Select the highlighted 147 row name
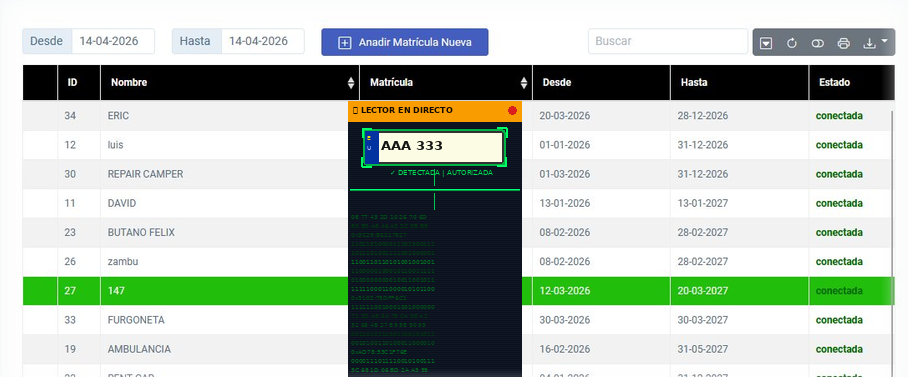The image size is (908, 377). click(116, 291)
